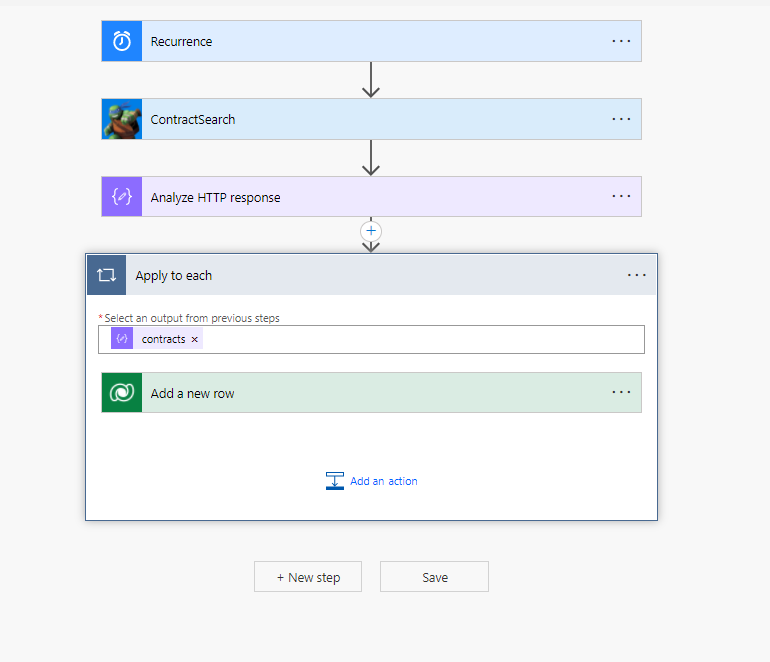Click the 'Select an output from previous steps' label
This screenshot has height=662, width=770.
(192, 318)
